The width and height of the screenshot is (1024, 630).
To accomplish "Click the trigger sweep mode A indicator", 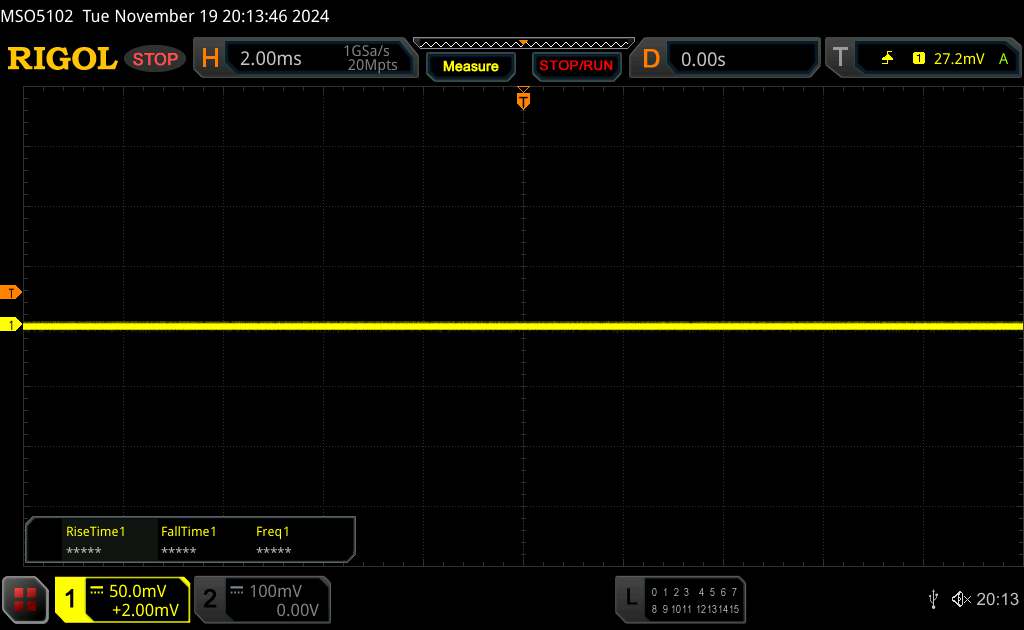I will [x=1003, y=59].
